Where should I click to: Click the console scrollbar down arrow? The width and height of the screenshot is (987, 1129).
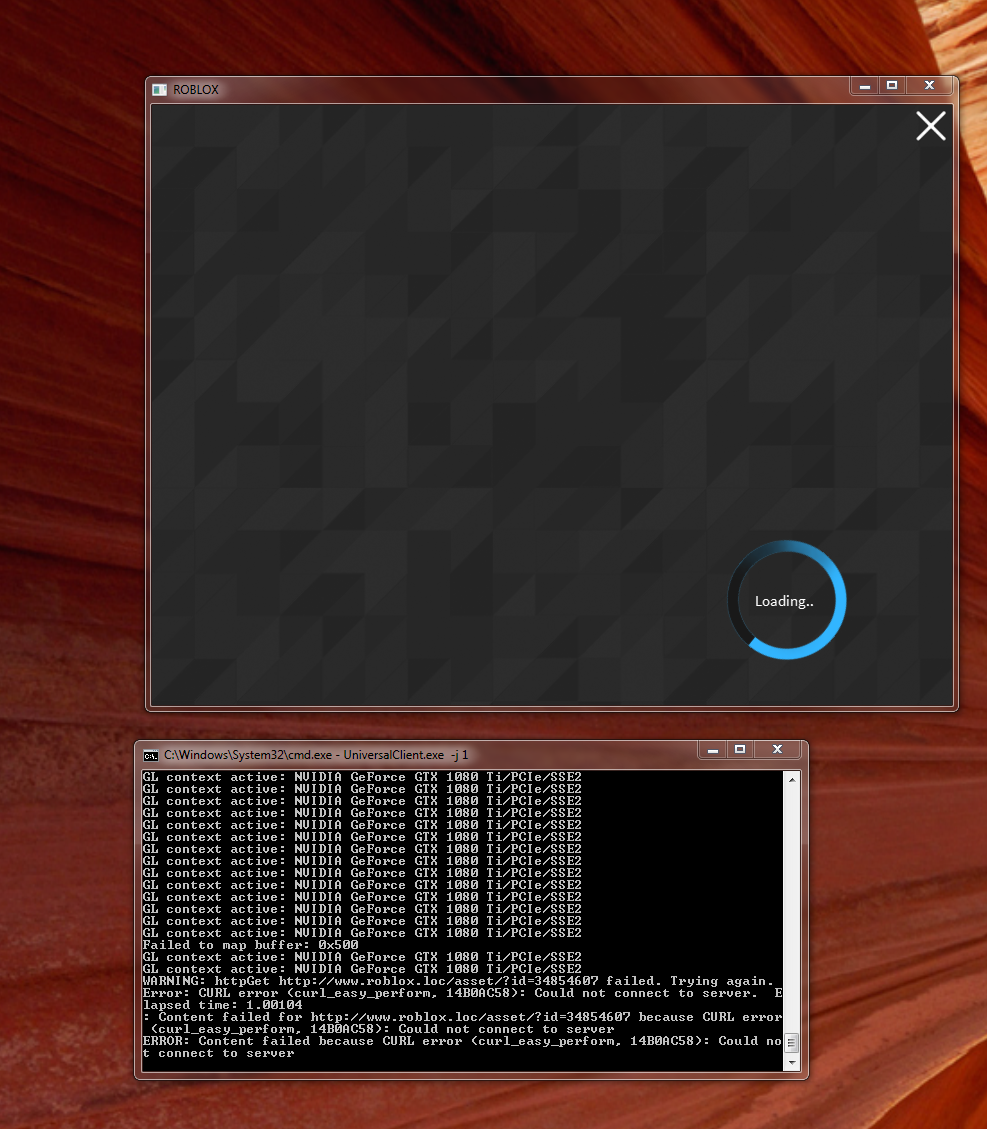pyautogui.click(x=791, y=1062)
